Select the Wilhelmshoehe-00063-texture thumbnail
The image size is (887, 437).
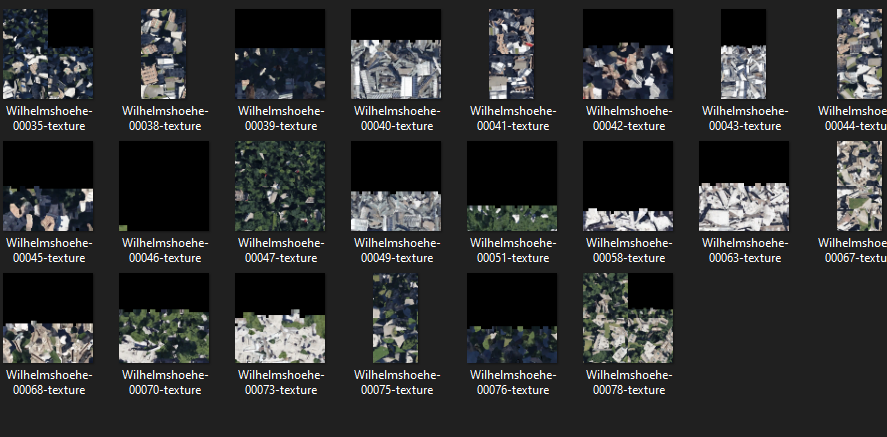click(x=744, y=186)
